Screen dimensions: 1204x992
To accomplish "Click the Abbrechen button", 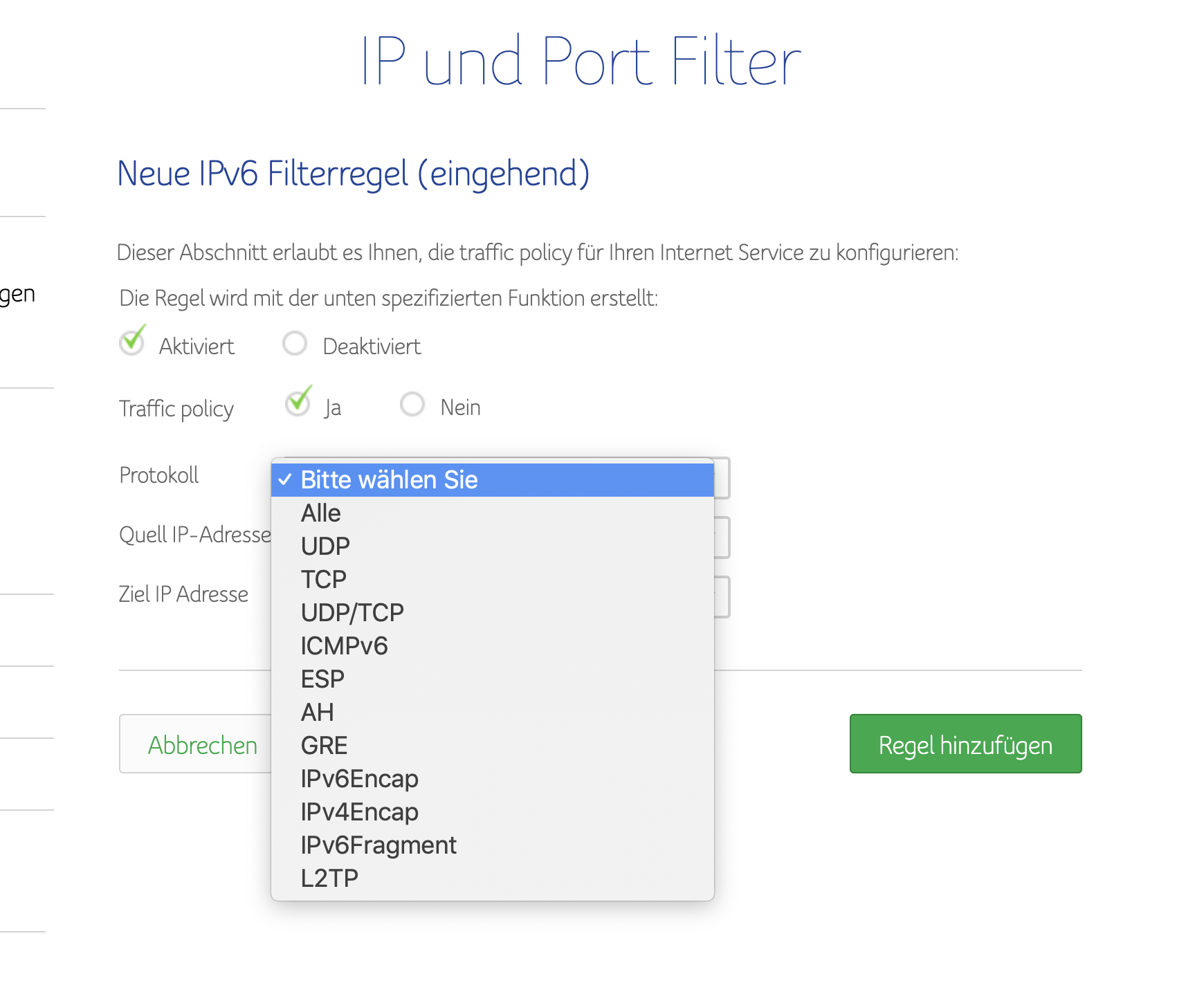I will point(196,744).
